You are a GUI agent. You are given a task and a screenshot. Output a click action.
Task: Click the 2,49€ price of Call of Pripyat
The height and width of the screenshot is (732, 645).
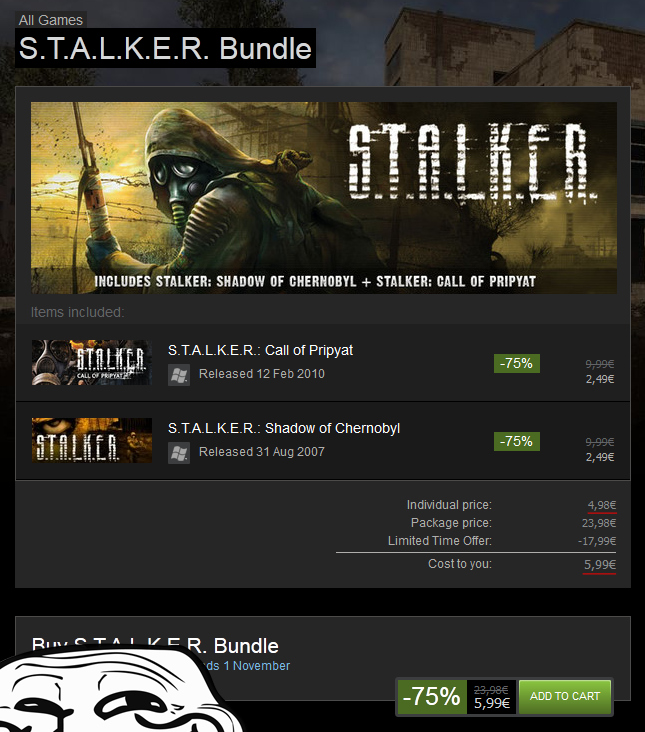[600, 379]
